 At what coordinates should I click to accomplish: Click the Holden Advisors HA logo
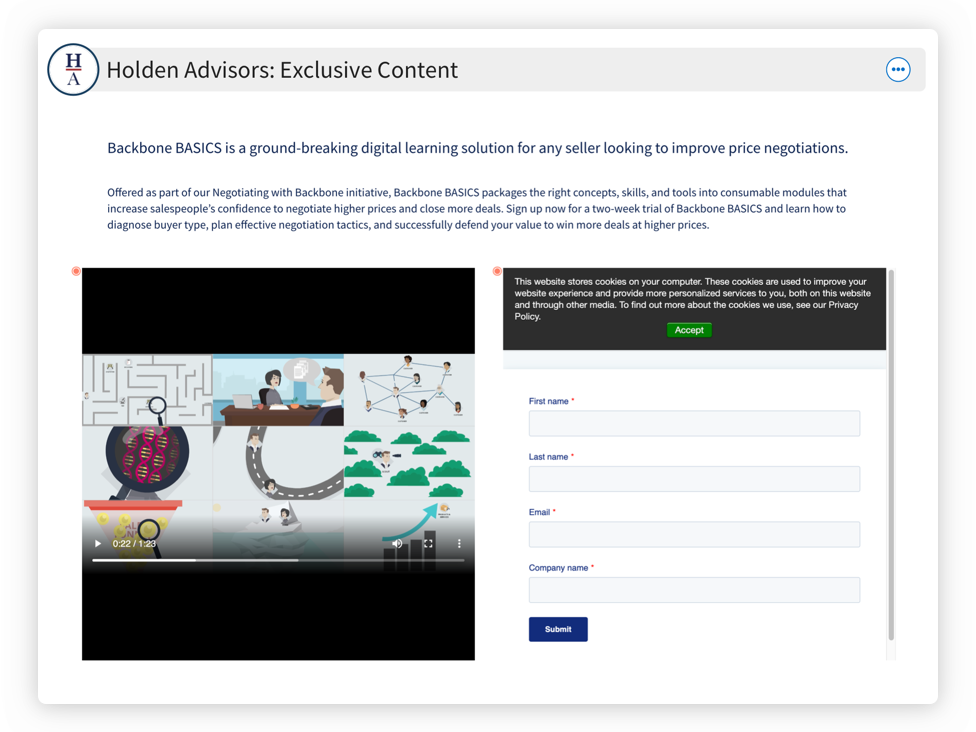point(73,70)
